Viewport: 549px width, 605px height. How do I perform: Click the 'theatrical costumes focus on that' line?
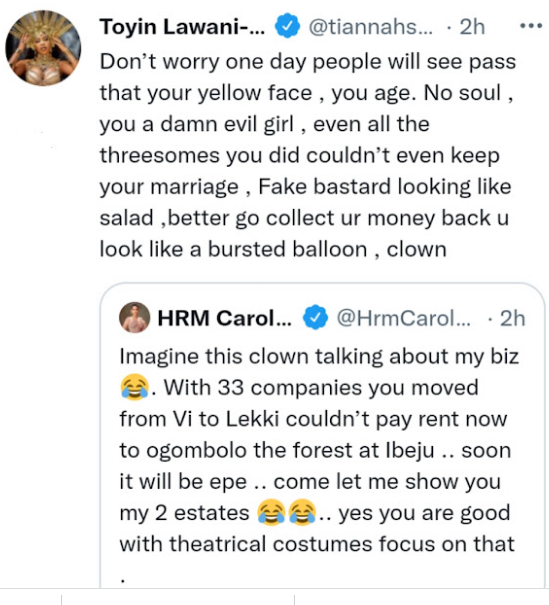[317, 544]
